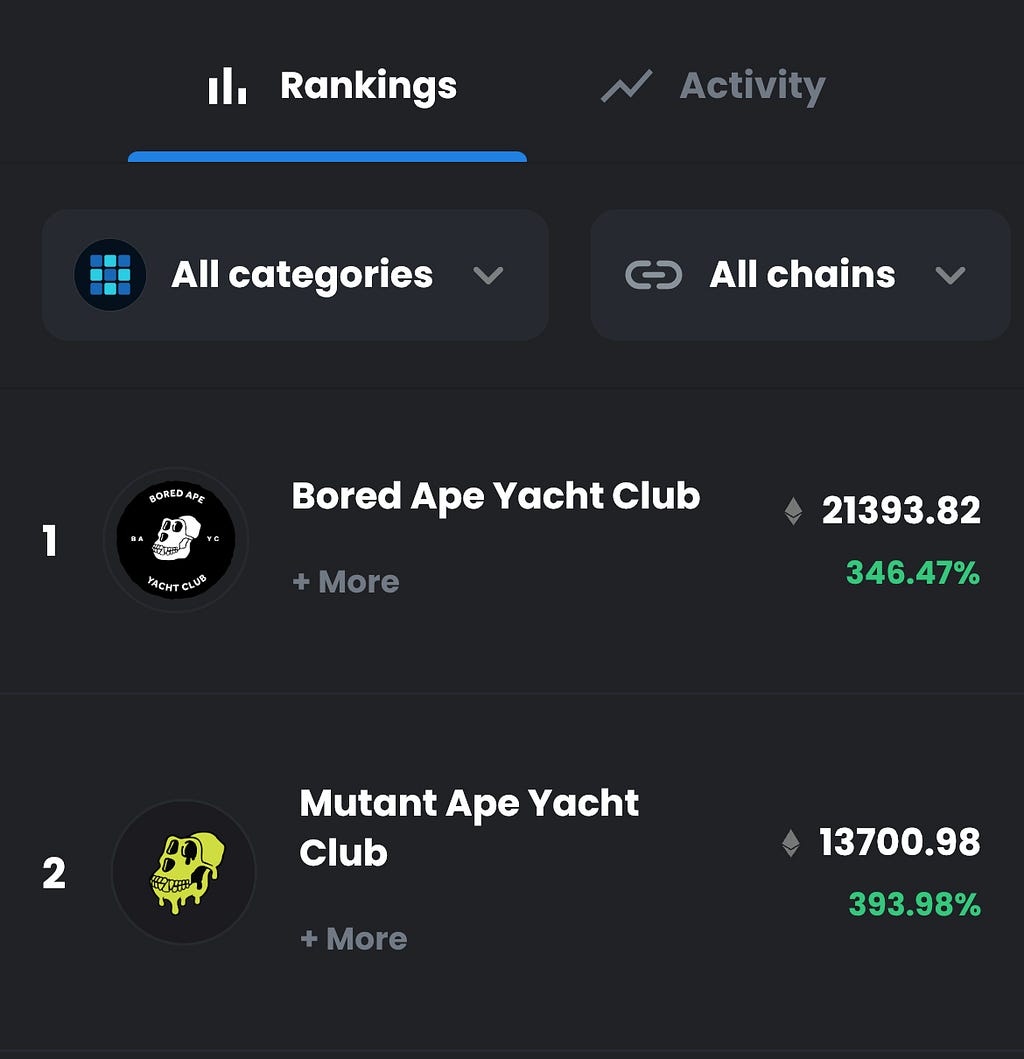Open the All chains dropdown
Image resolution: width=1024 pixels, height=1059 pixels.
[800, 275]
